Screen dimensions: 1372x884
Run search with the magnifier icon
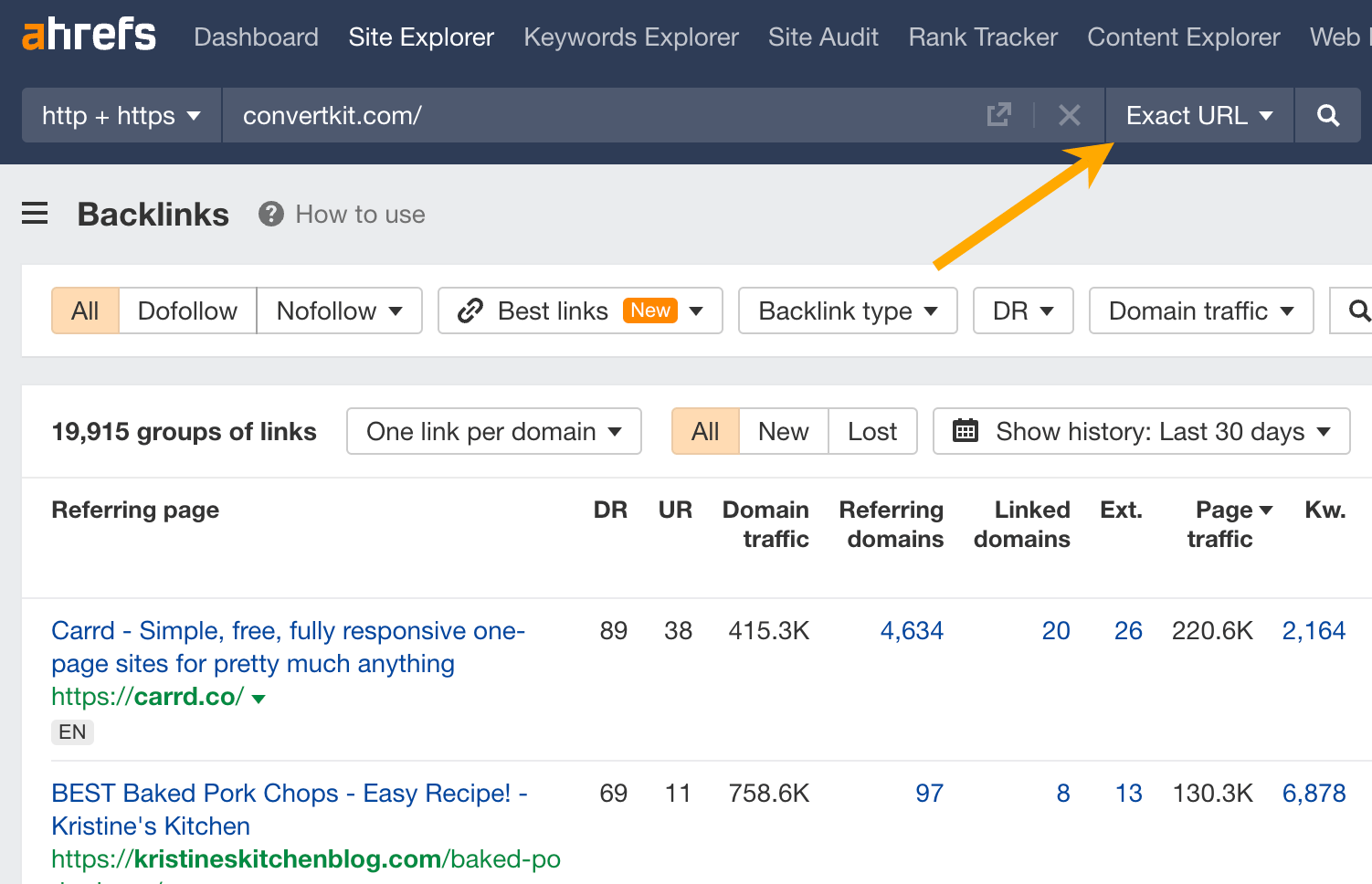tap(1327, 115)
